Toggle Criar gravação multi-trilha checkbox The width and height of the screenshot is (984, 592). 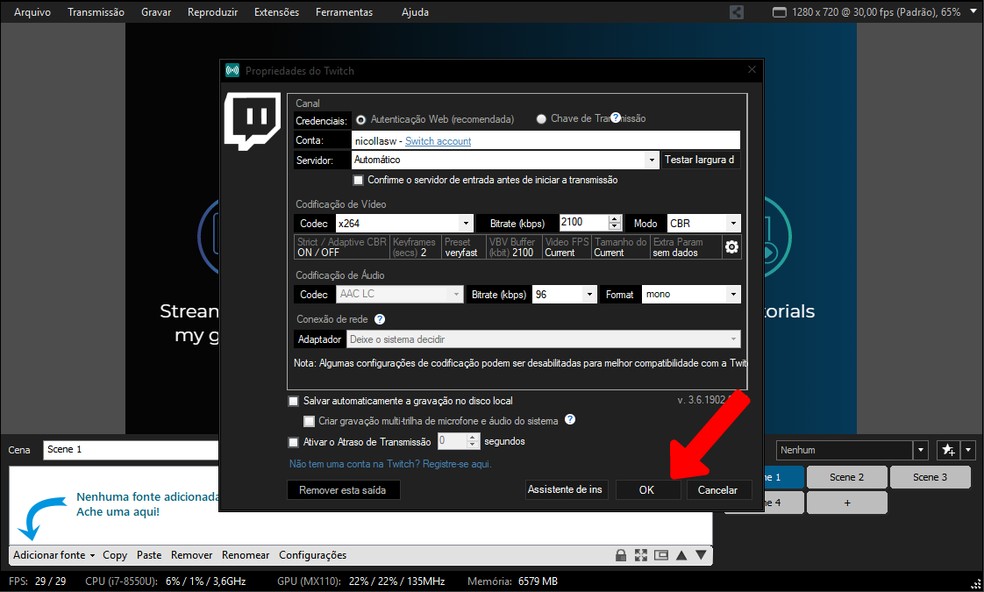(x=309, y=421)
